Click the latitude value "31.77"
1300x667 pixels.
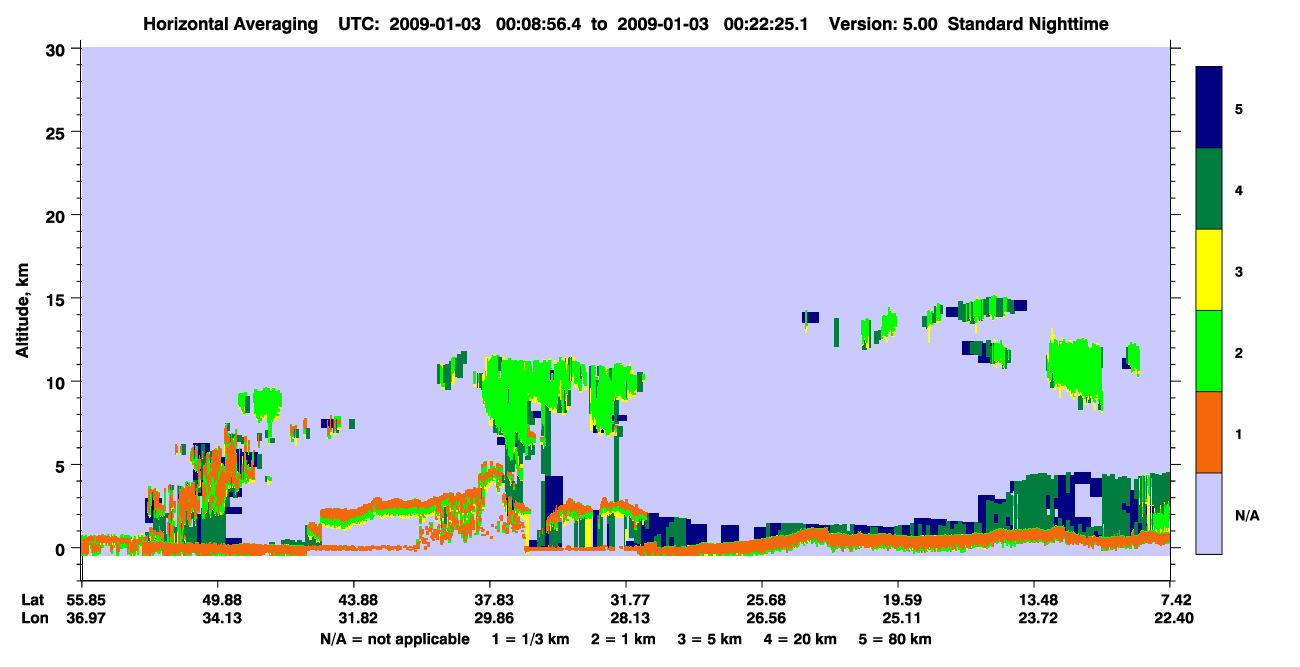626,600
